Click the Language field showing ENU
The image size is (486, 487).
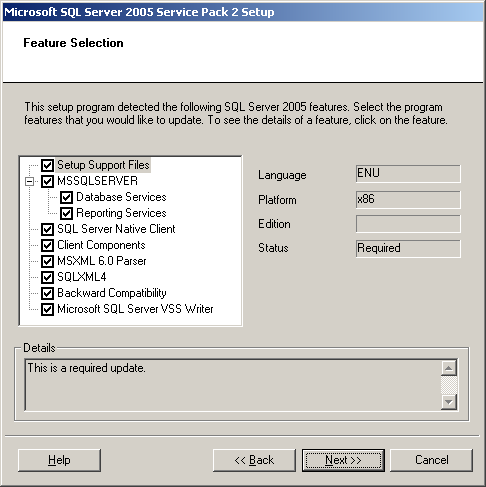(x=408, y=174)
